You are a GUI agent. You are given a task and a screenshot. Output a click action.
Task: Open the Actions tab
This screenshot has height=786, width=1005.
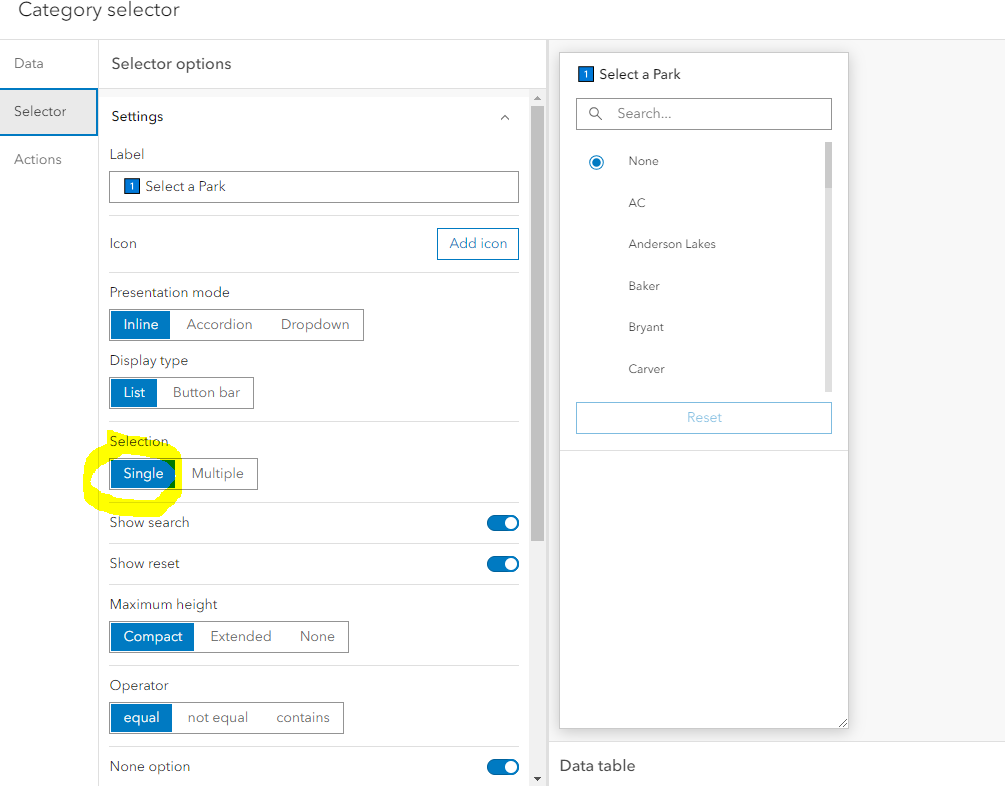(x=37, y=159)
